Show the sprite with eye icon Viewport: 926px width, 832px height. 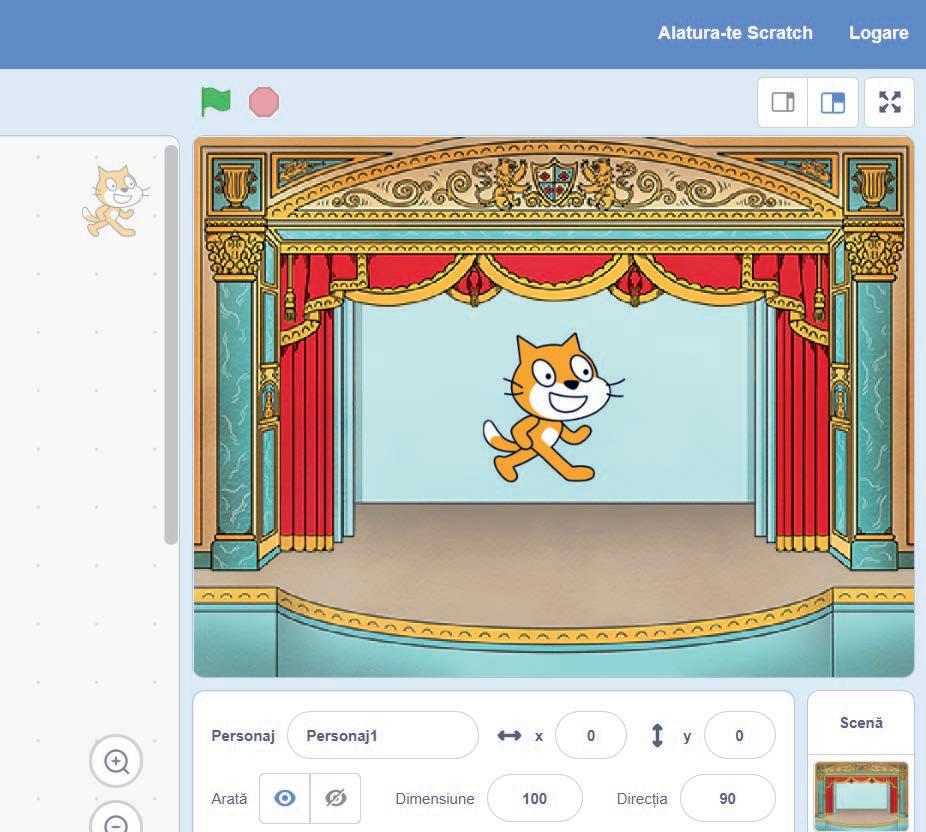coord(285,798)
